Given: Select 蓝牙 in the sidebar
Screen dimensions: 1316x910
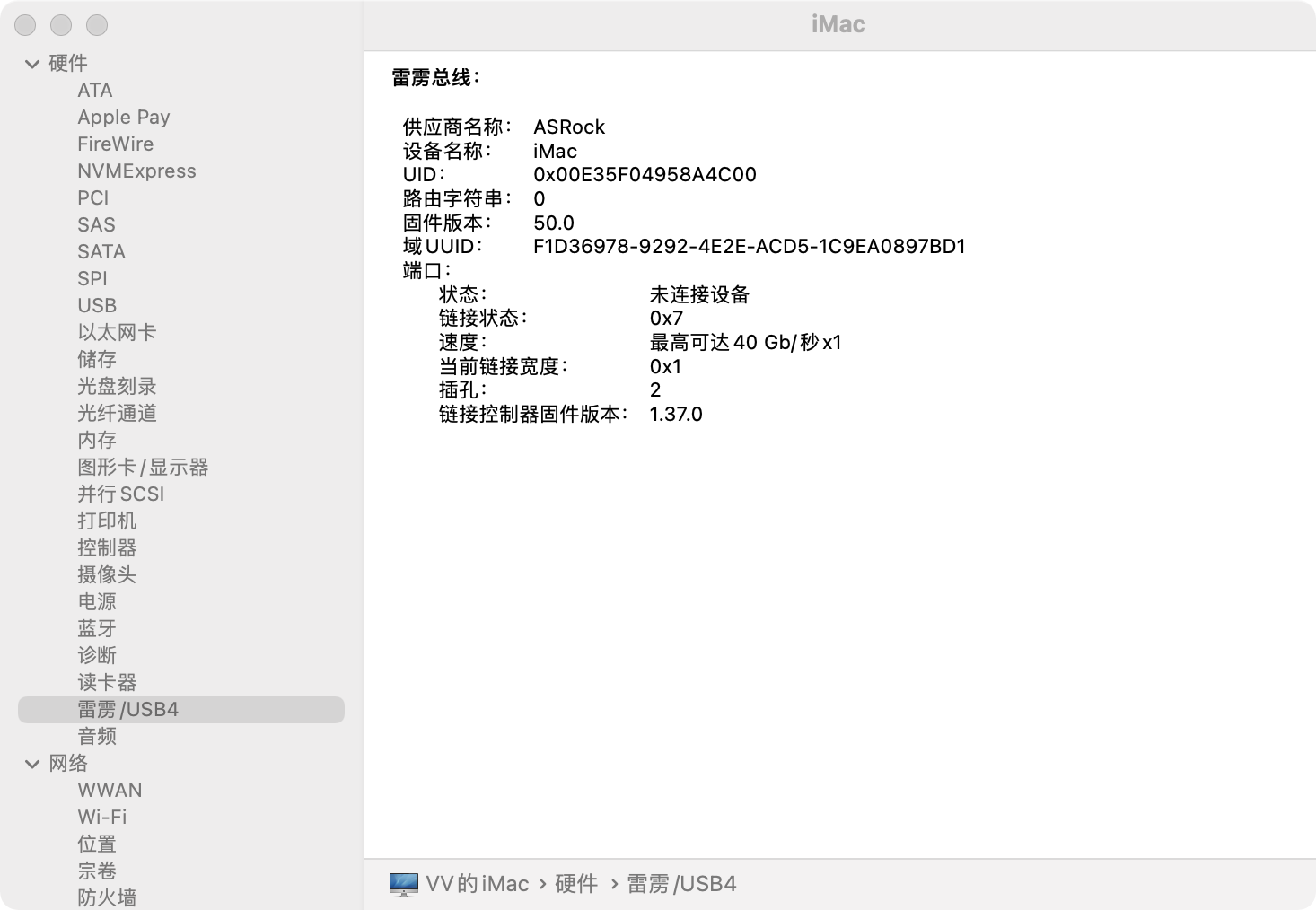Looking at the screenshot, I should pos(97,628).
